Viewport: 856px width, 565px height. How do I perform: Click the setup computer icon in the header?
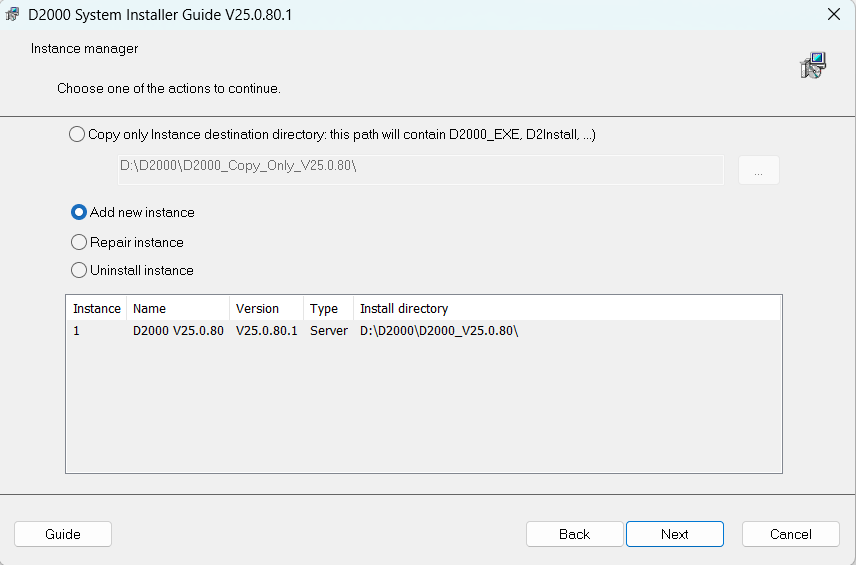click(x=812, y=66)
